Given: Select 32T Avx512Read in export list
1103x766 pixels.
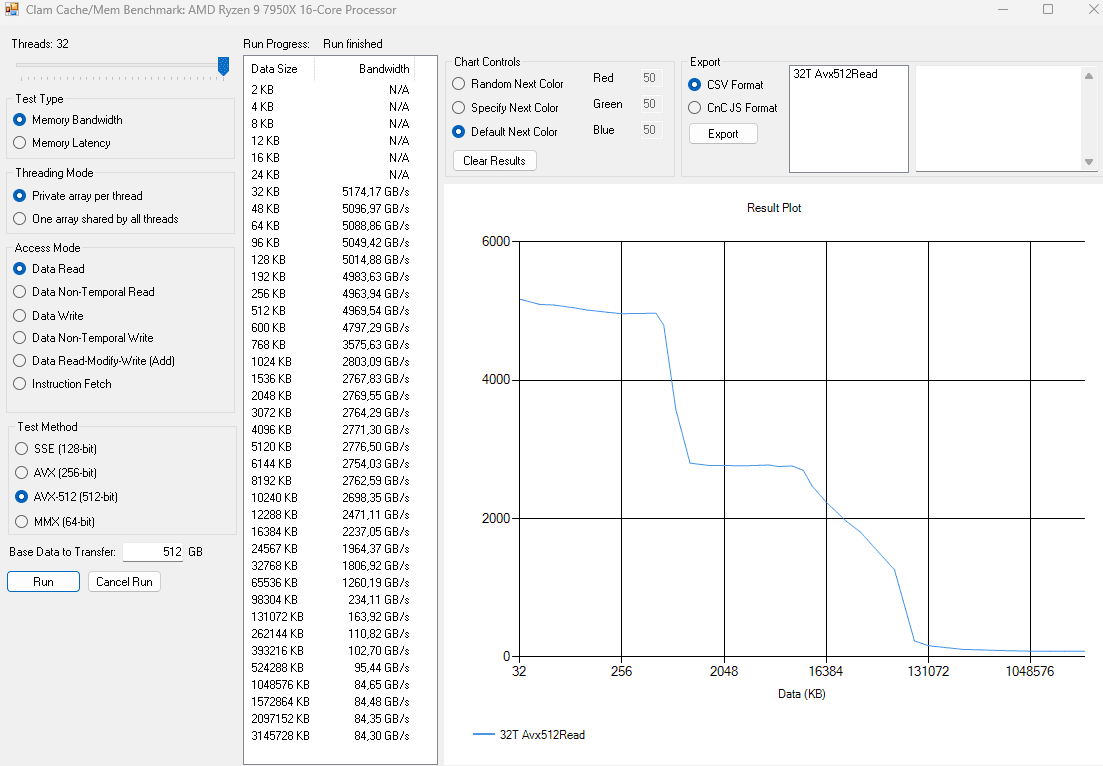Looking at the screenshot, I should coord(835,74).
